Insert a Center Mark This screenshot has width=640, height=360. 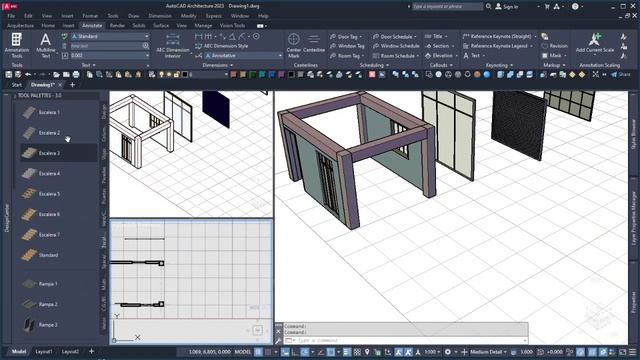293,45
